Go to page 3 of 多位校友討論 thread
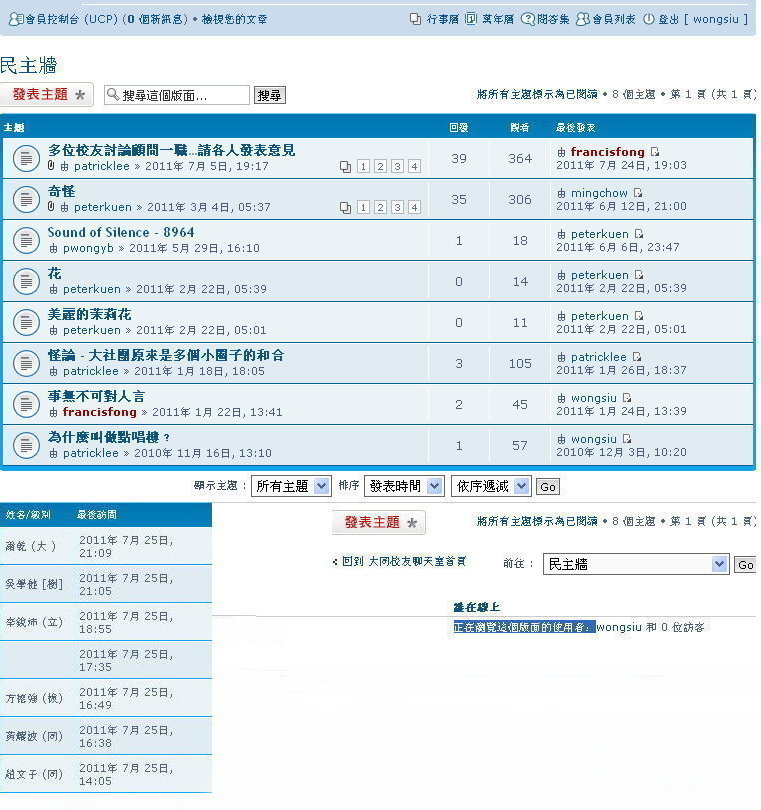The image size is (761, 810). tap(397, 167)
